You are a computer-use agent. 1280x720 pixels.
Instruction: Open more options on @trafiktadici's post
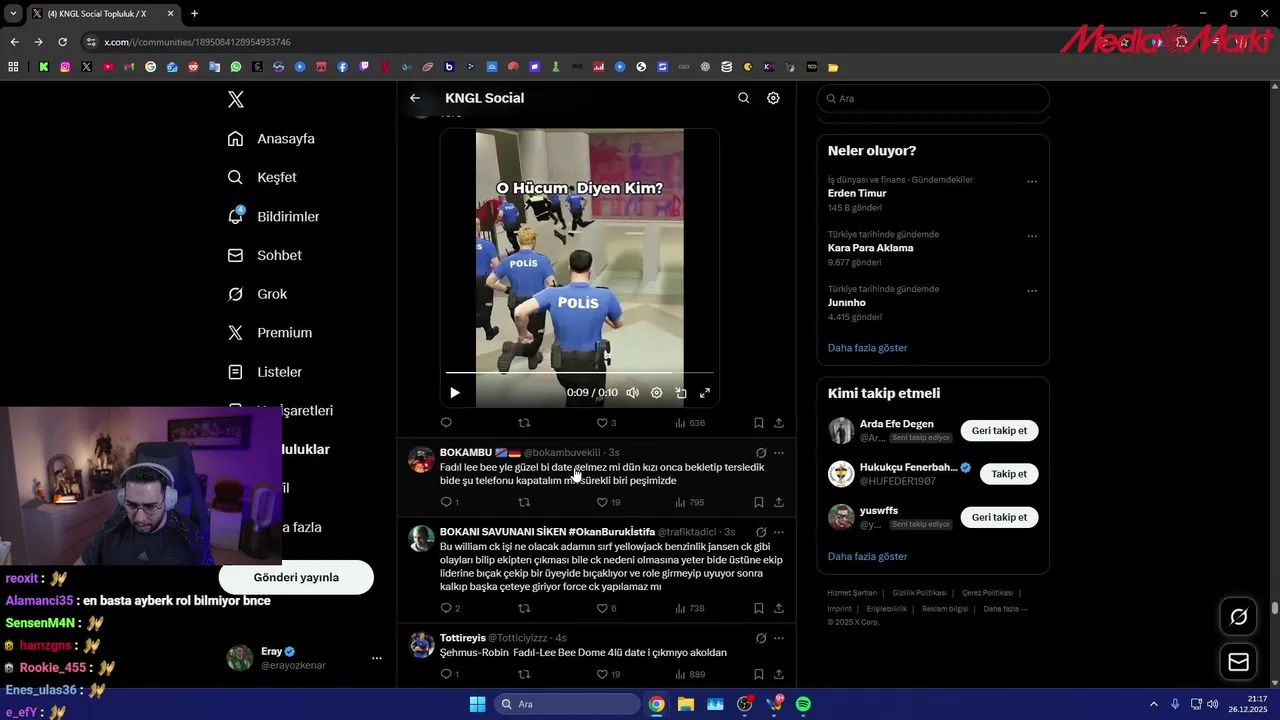point(779,532)
